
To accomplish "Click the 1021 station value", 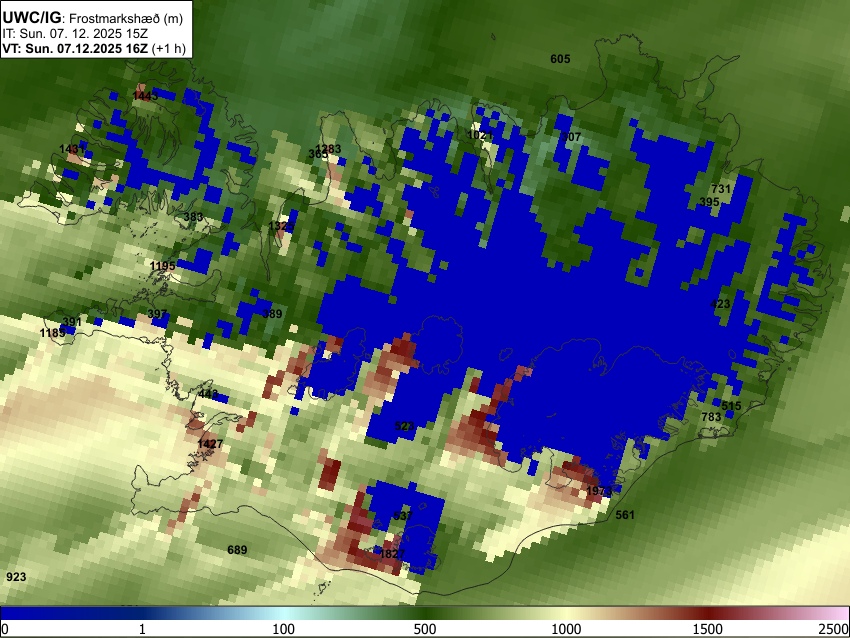I will click(480, 135).
